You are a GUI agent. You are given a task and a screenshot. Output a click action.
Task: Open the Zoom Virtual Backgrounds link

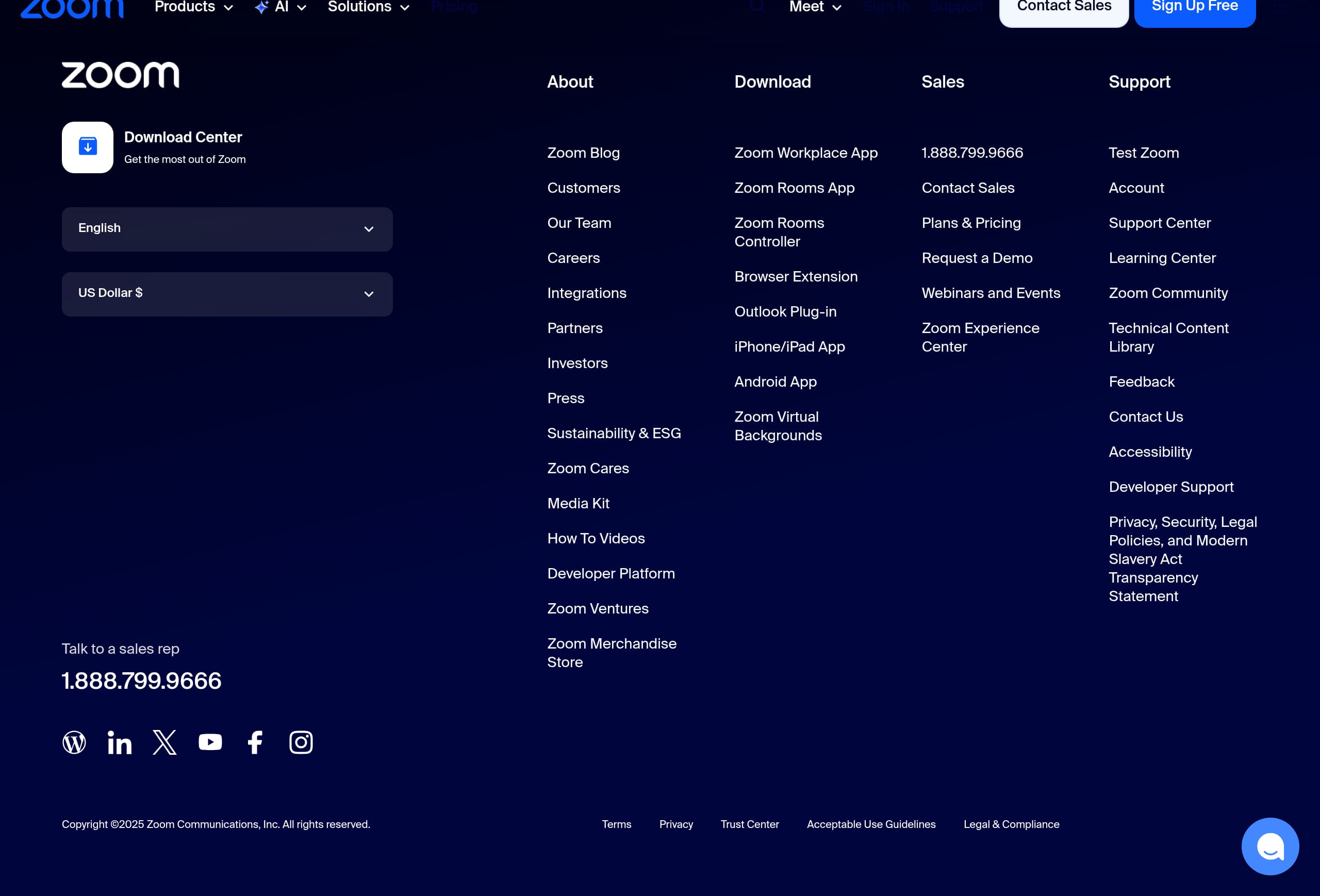pyautogui.click(x=778, y=426)
